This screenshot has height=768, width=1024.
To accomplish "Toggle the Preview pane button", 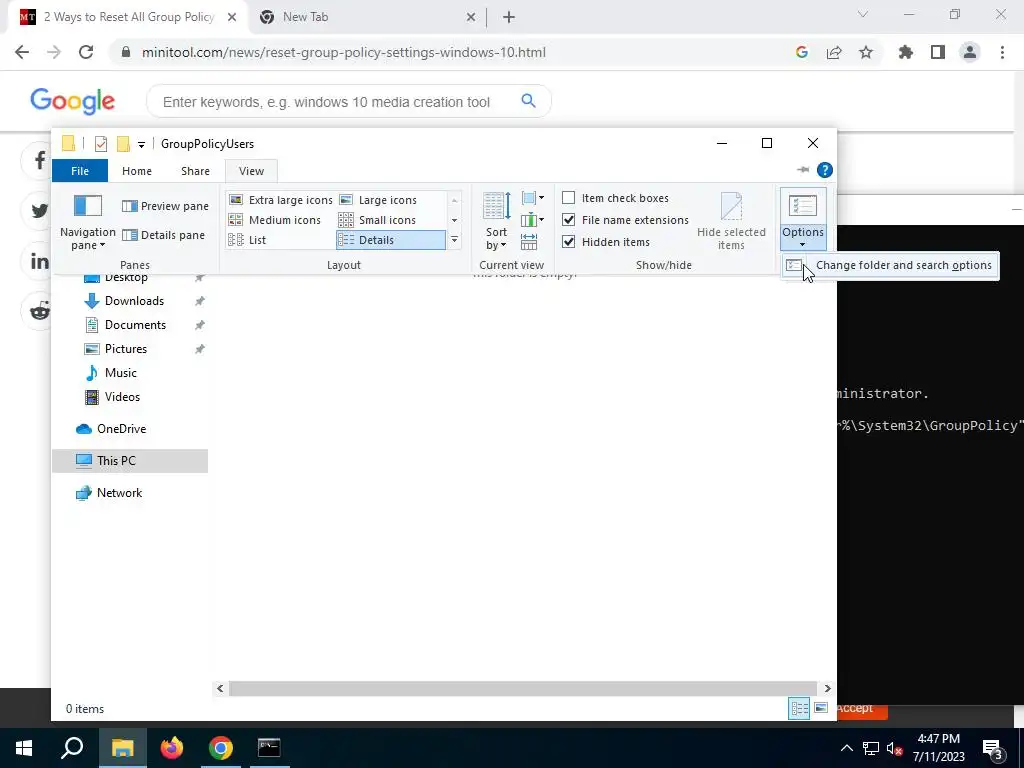I will coord(165,206).
